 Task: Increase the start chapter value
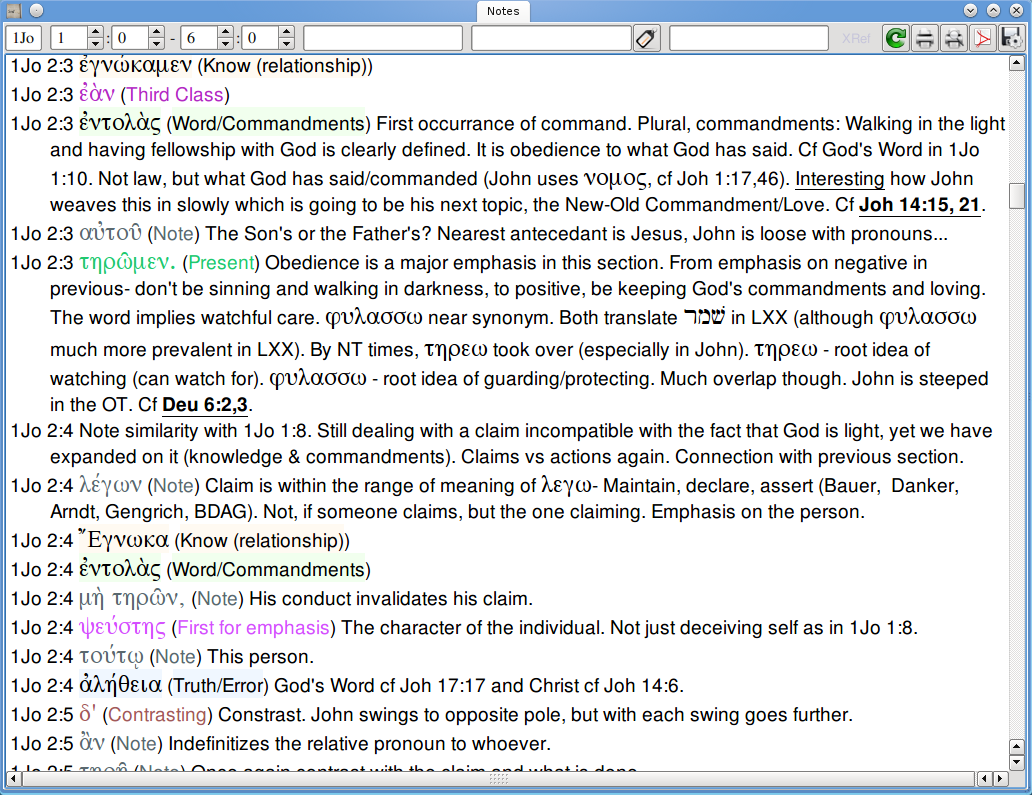click(x=95, y=32)
